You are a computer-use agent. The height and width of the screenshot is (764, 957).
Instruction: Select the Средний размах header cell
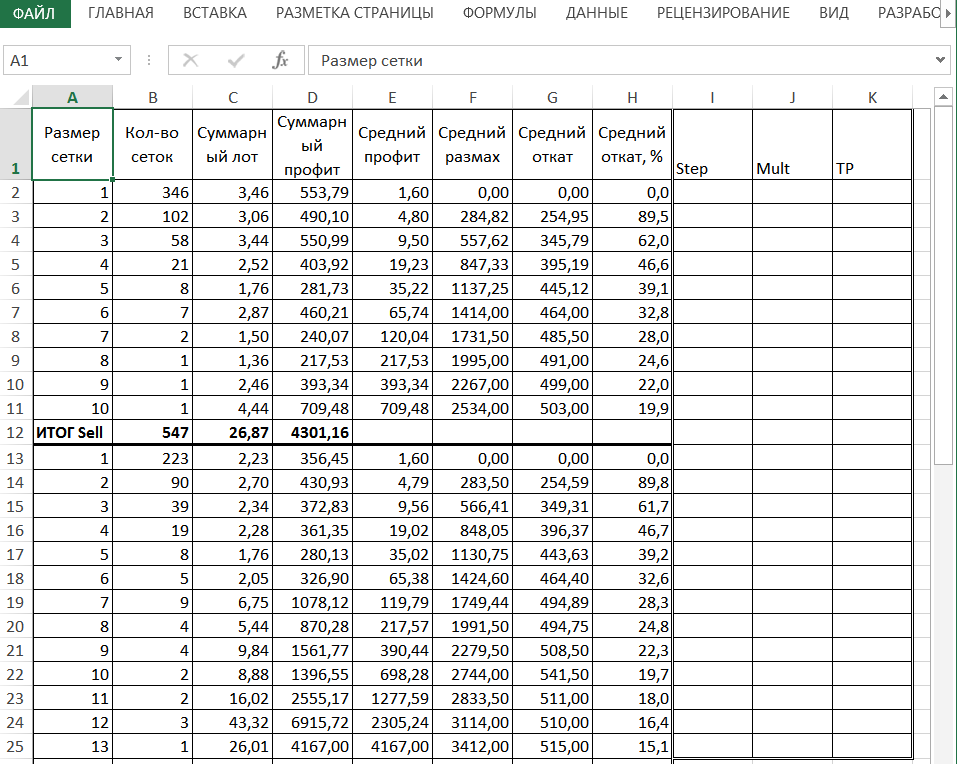coord(472,144)
